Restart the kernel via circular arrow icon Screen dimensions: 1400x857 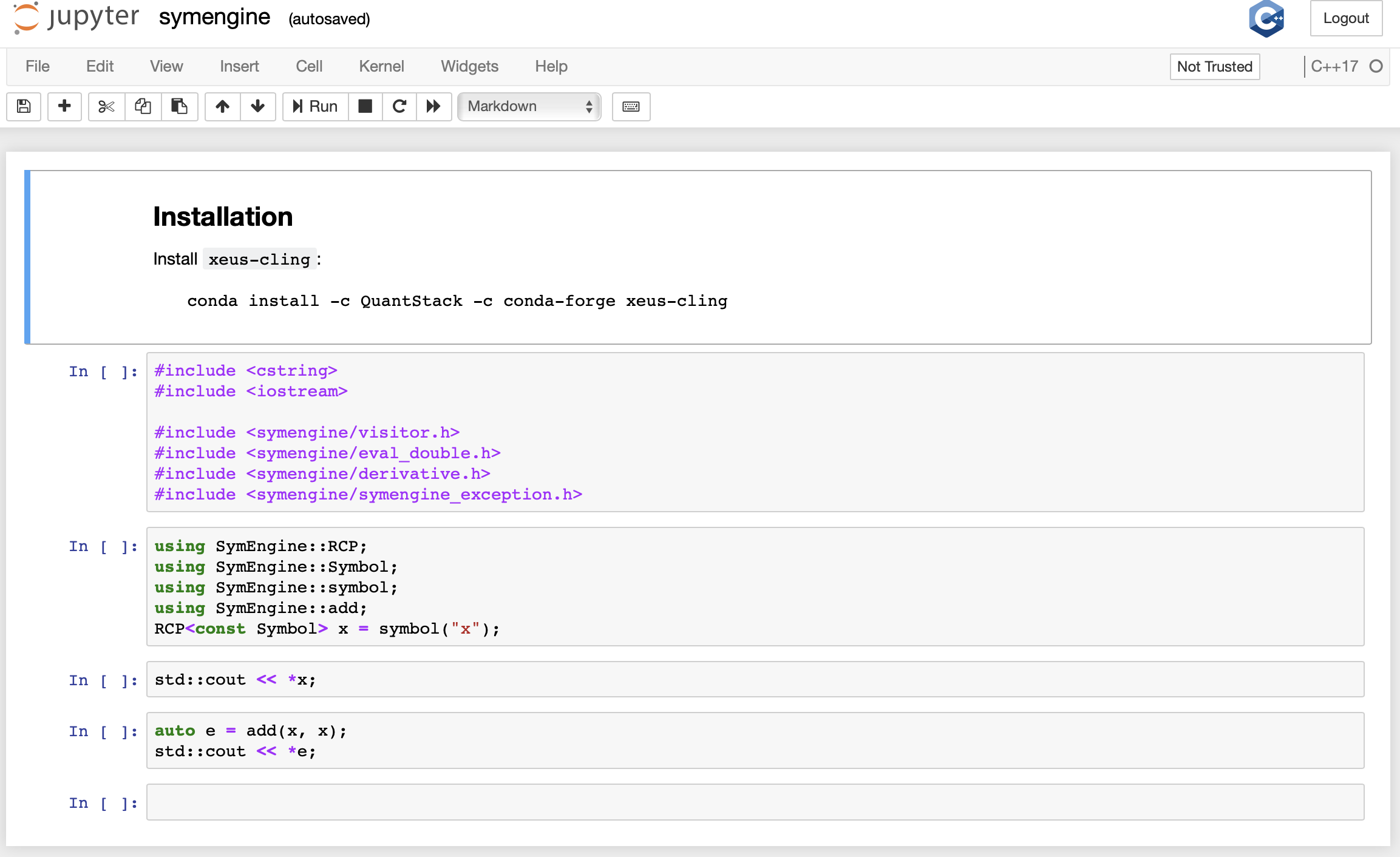pos(399,106)
